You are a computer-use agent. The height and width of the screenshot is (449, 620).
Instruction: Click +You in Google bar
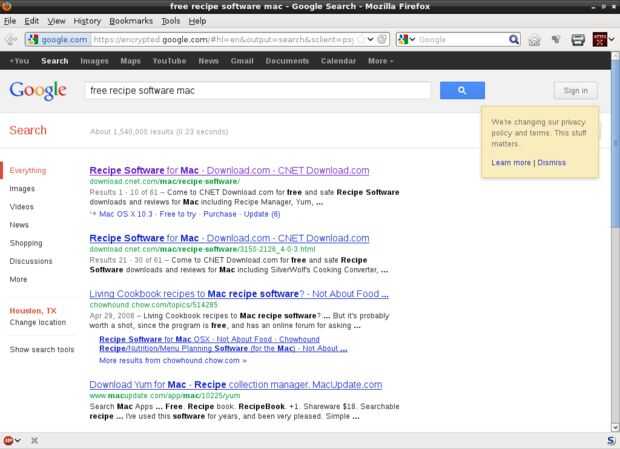tap(19, 61)
